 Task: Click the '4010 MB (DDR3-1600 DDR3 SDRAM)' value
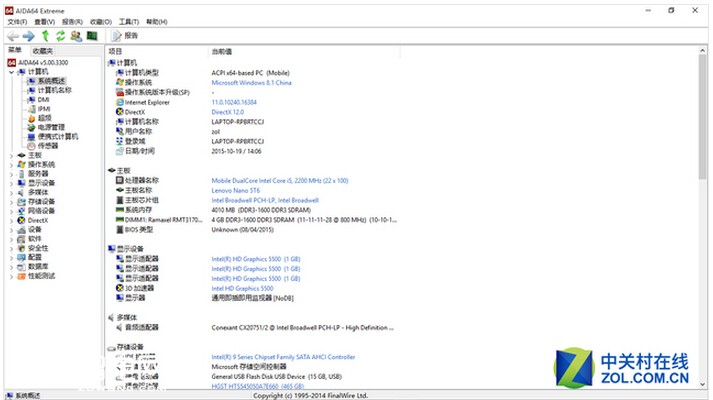click(x=261, y=210)
